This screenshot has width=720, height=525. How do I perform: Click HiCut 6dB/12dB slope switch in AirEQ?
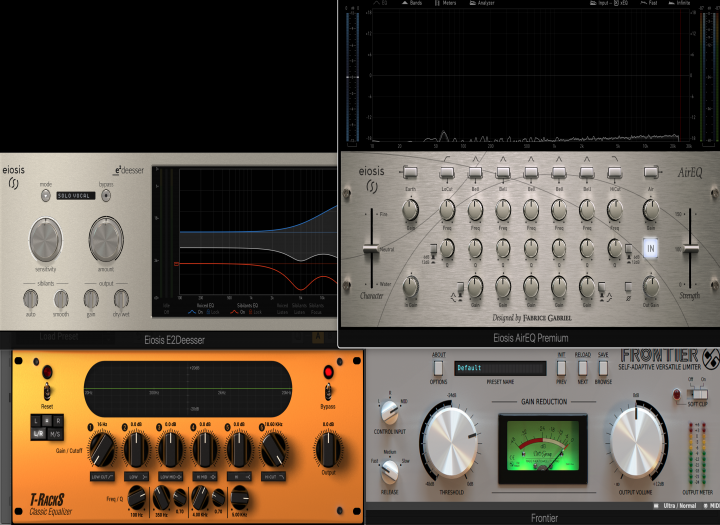629,249
